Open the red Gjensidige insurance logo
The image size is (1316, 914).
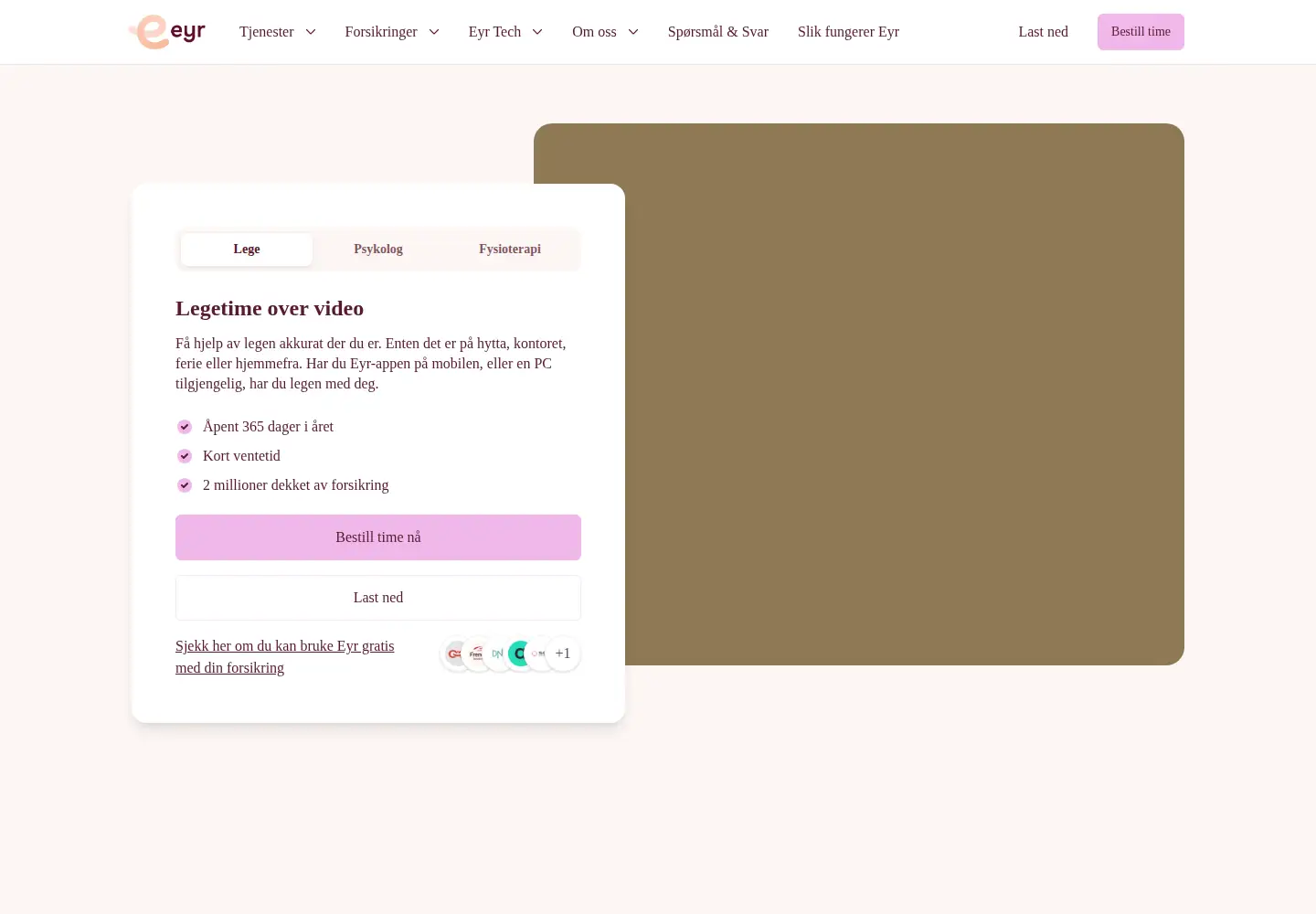point(455,654)
